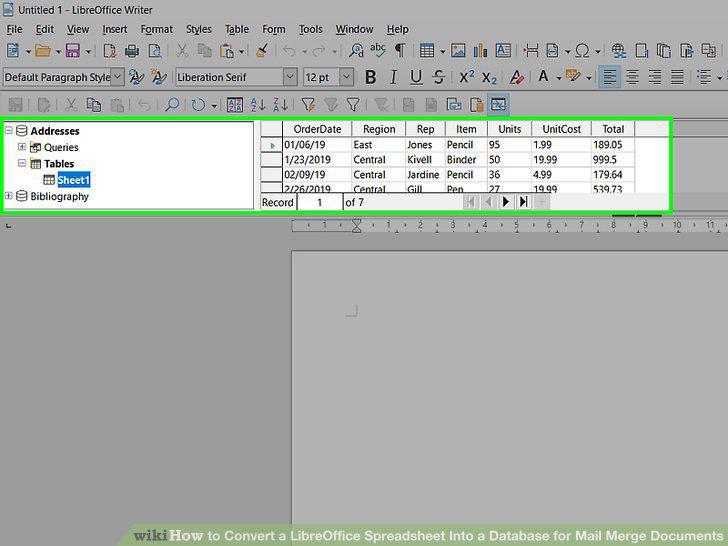Toggle Bold formatting
This screenshot has width=728, height=546.
coord(370,77)
